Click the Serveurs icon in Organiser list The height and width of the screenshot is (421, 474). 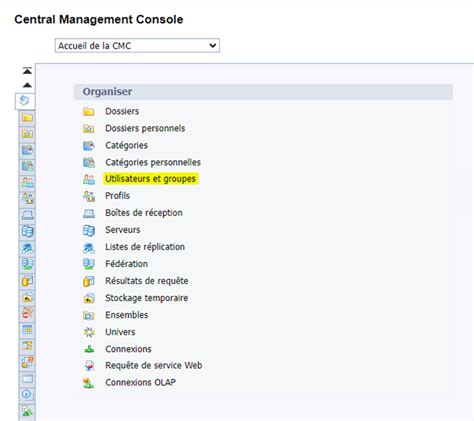tap(89, 230)
